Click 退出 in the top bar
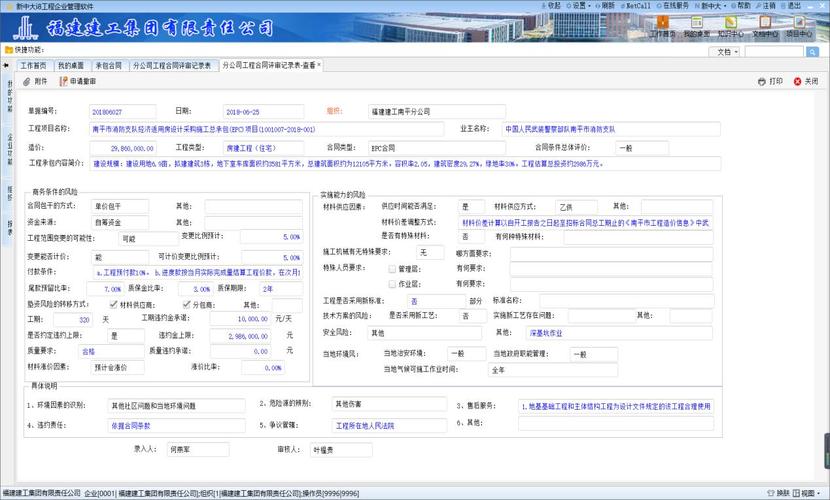The height and width of the screenshot is (500, 830). tap(791, 5)
